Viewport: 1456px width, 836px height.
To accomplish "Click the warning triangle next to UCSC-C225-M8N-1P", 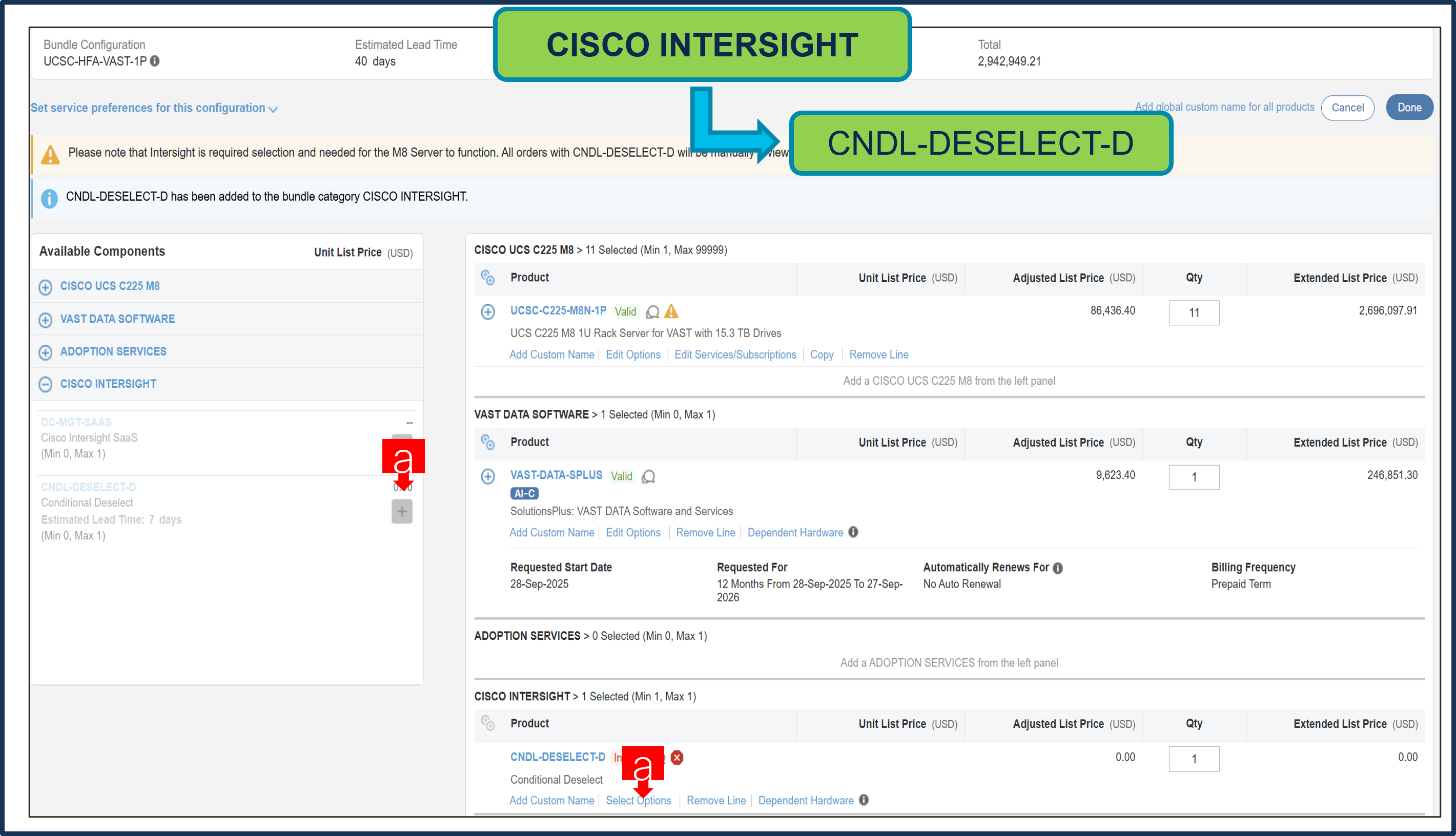I will pos(671,312).
